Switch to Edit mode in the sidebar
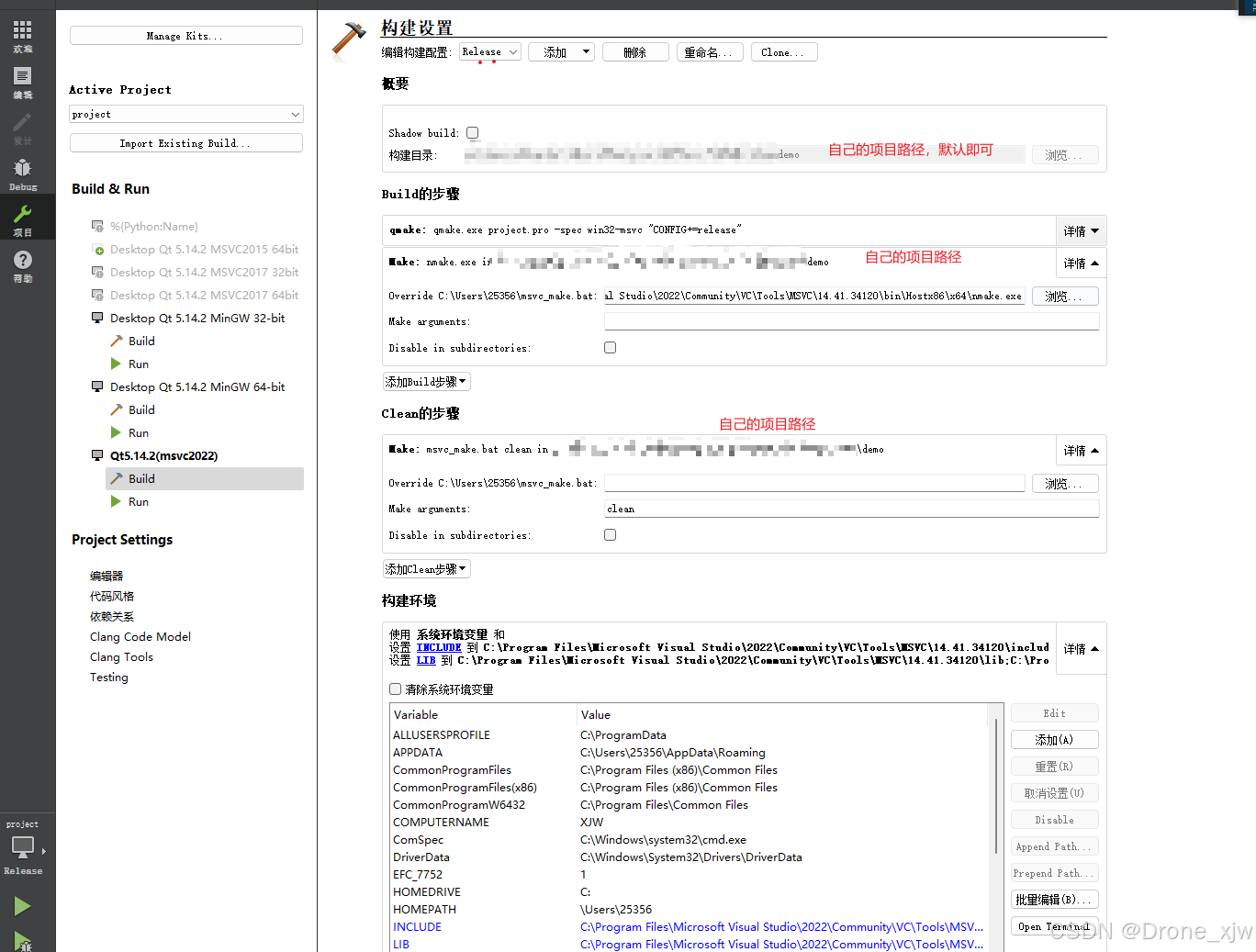The width and height of the screenshot is (1256, 952). click(x=23, y=81)
